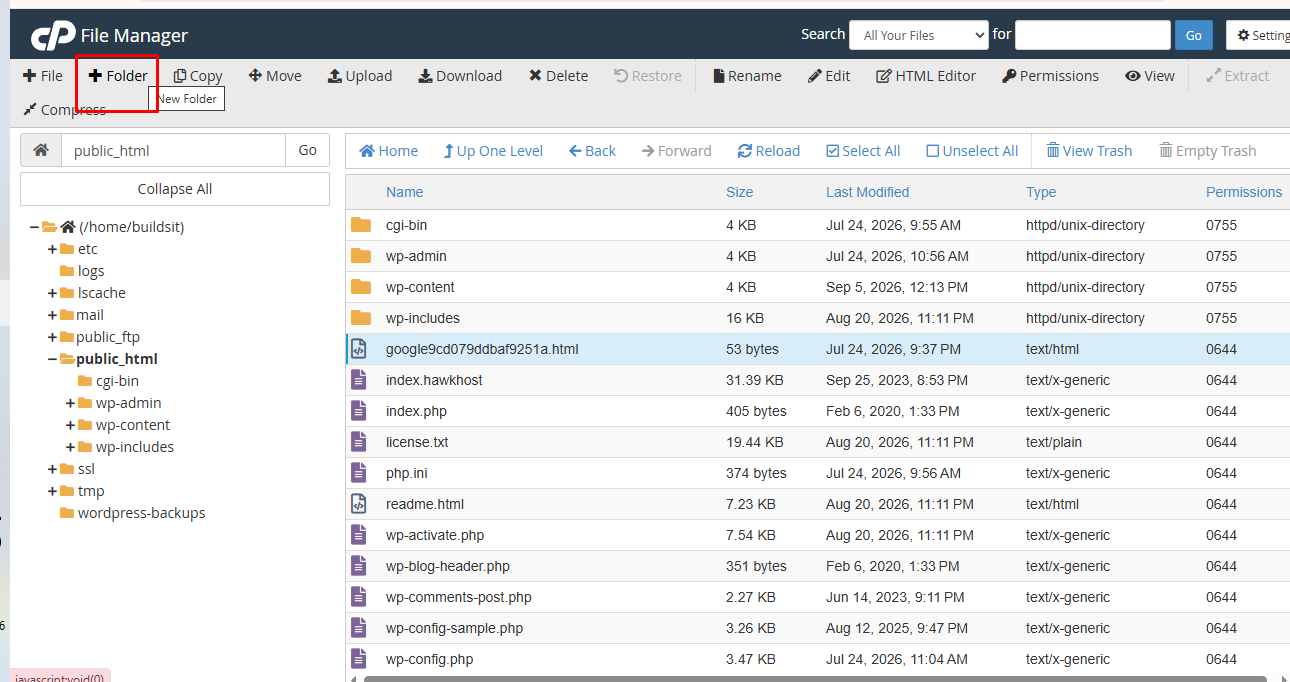
Task: Click the public_html path input field
Action: tap(174, 150)
